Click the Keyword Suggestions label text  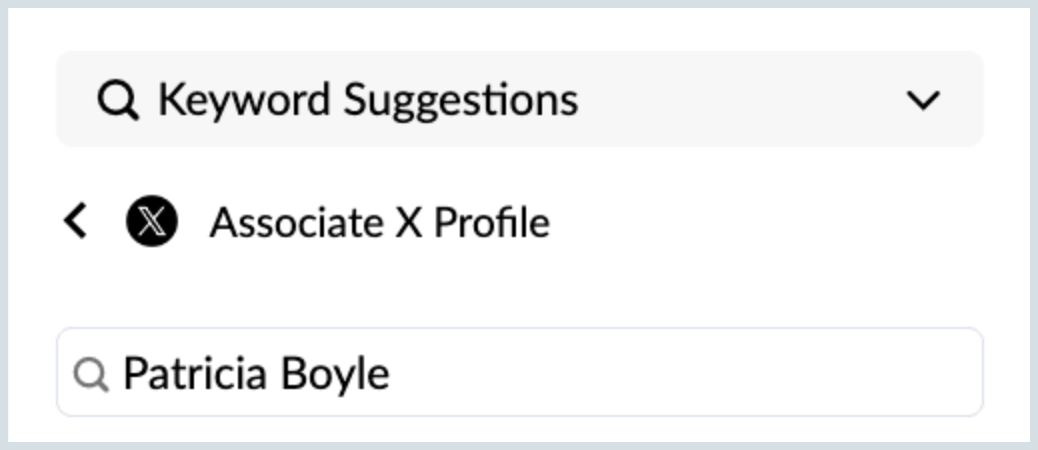(368, 101)
